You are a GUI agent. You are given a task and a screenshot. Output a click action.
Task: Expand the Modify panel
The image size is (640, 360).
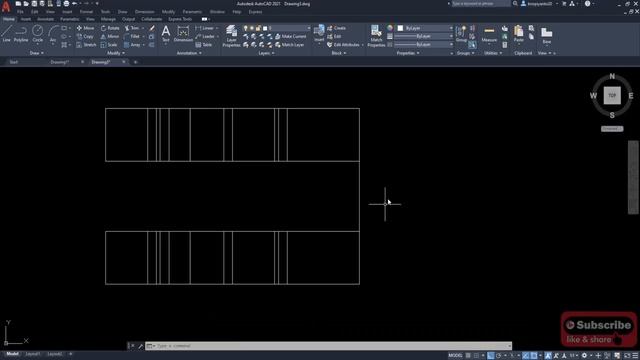[x=116, y=53]
